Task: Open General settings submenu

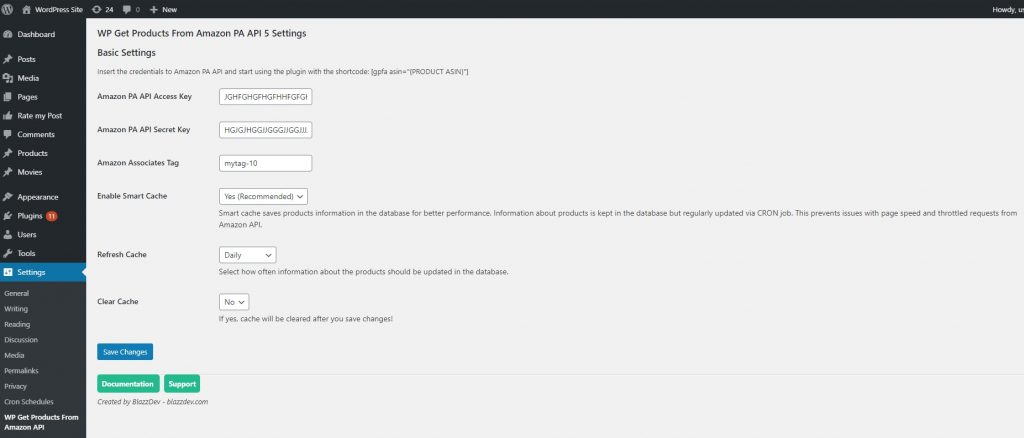Action: coord(16,294)
